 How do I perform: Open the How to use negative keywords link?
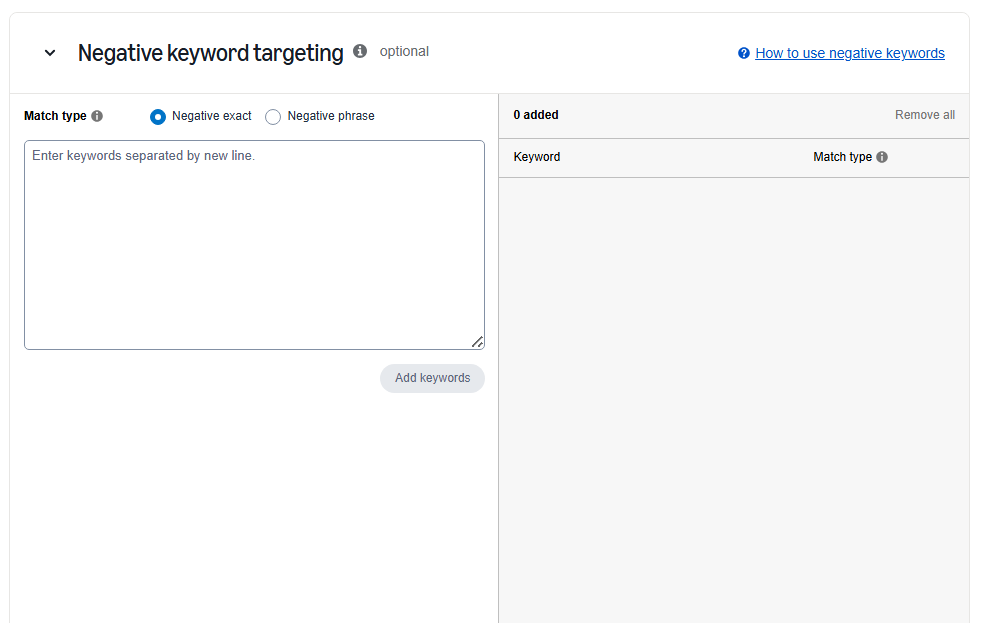850,53
